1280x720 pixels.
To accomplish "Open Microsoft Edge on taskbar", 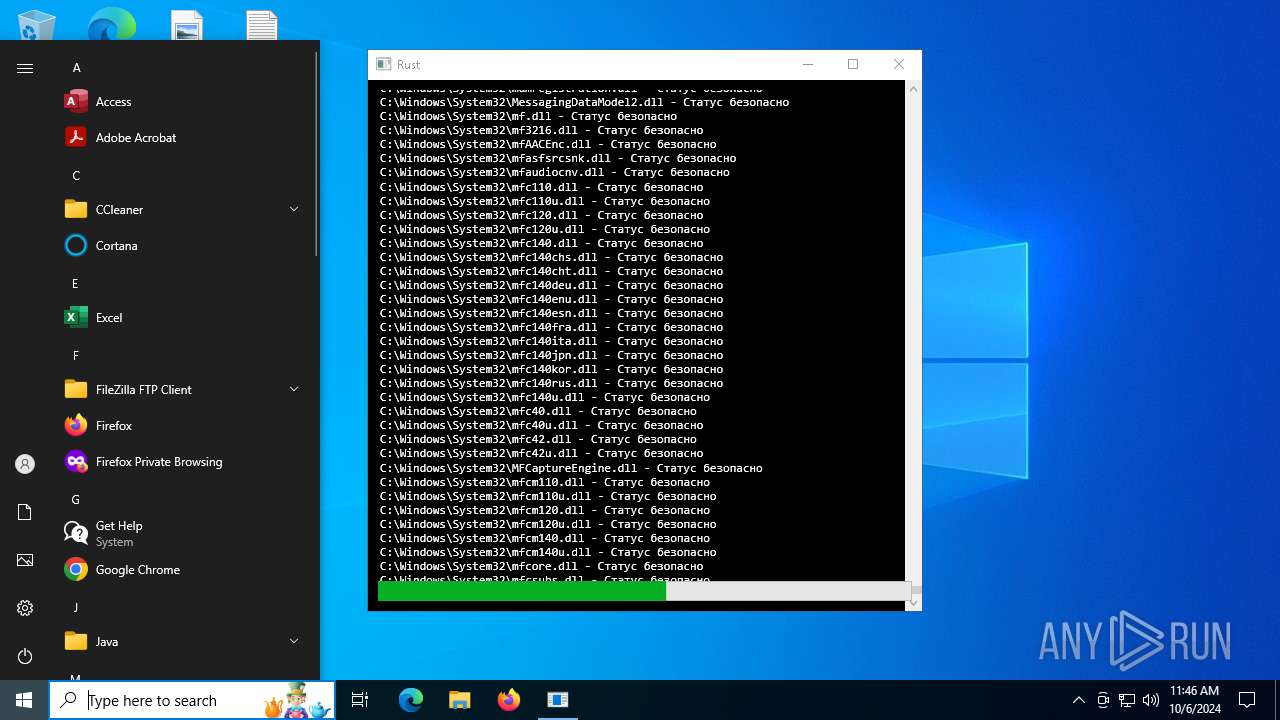I will [411, 700].
